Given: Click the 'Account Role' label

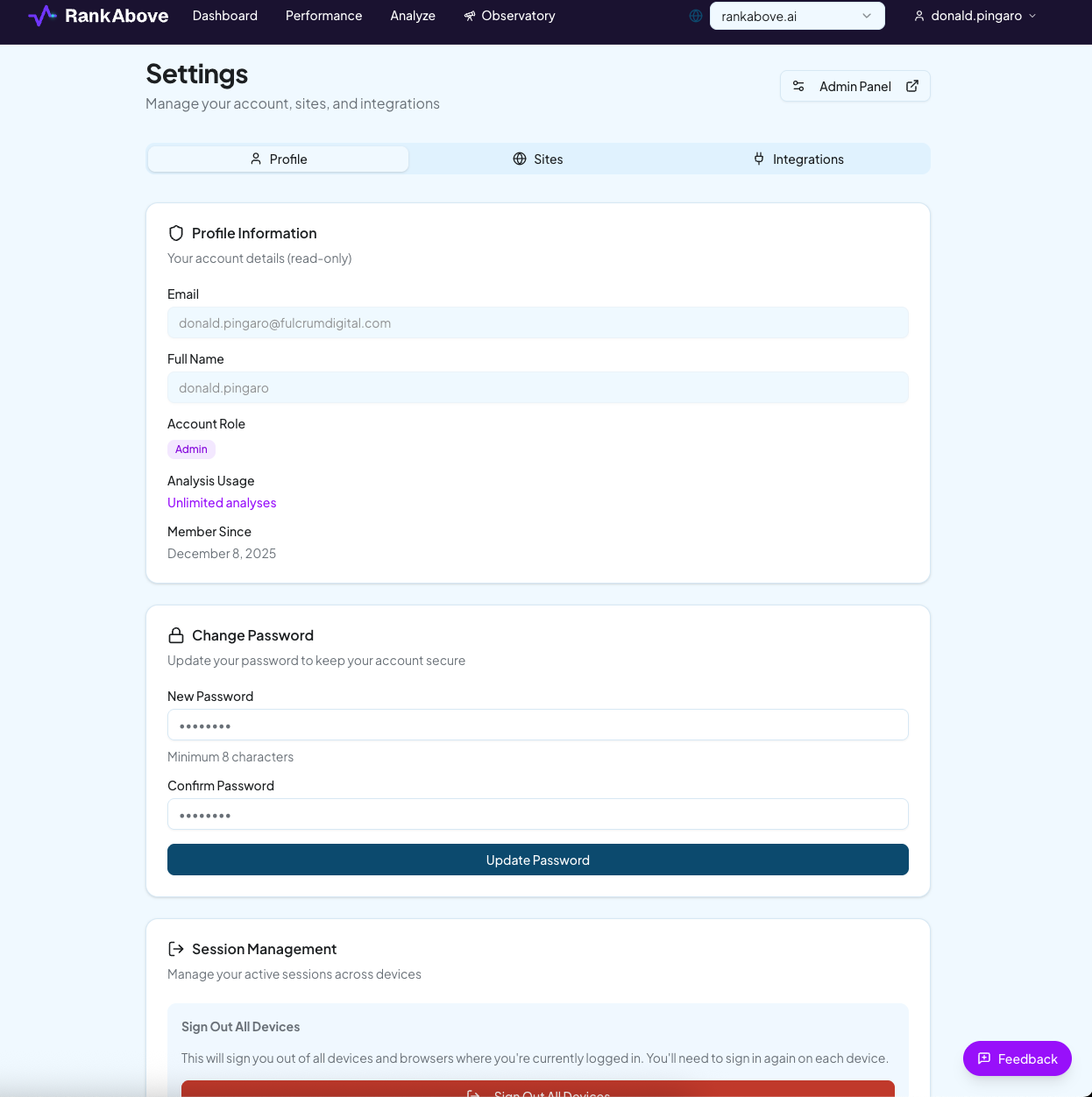Looking at the screenshot, I should (x=206, y=424).
